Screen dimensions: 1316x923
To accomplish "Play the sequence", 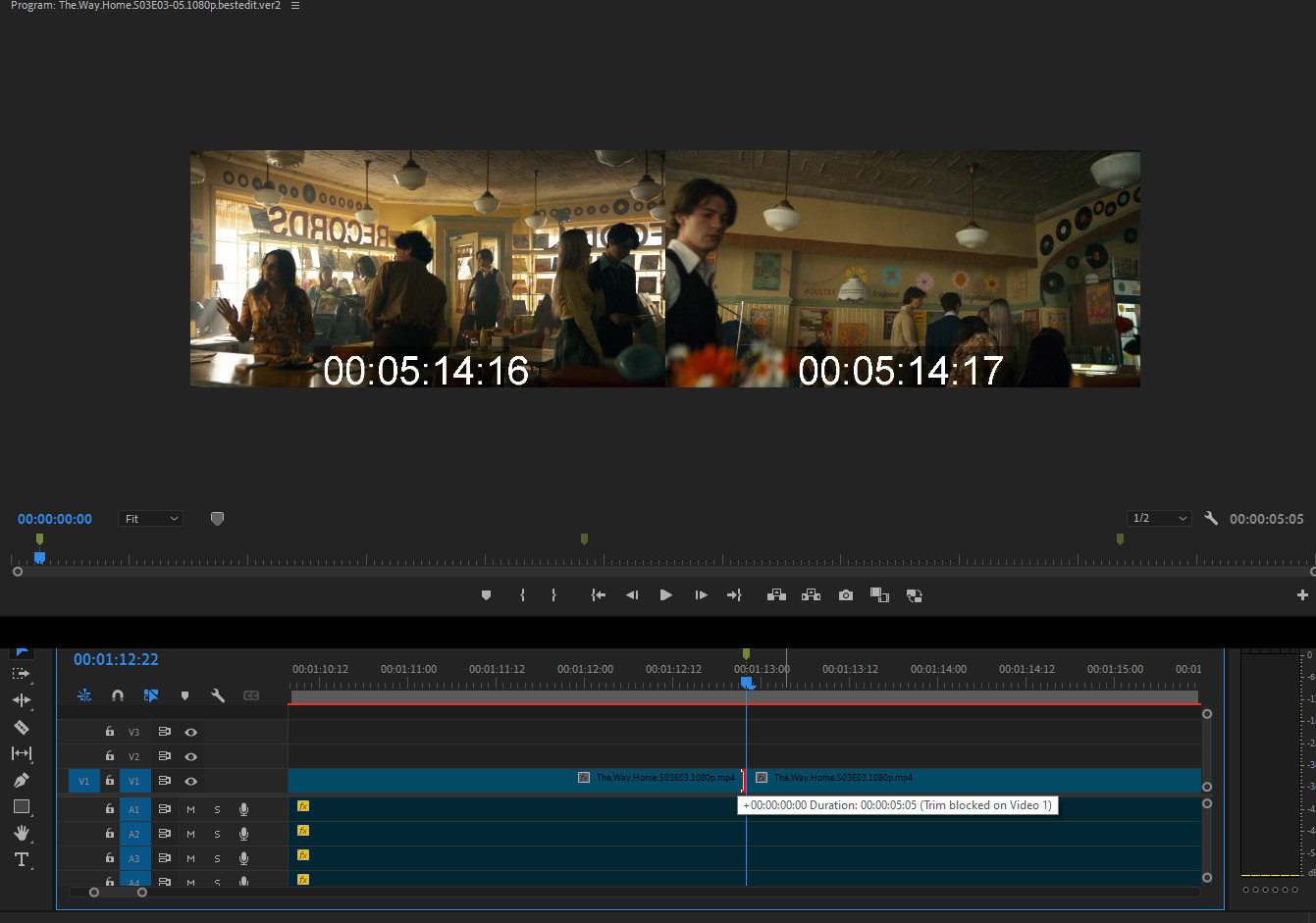I will pos(666,595).
